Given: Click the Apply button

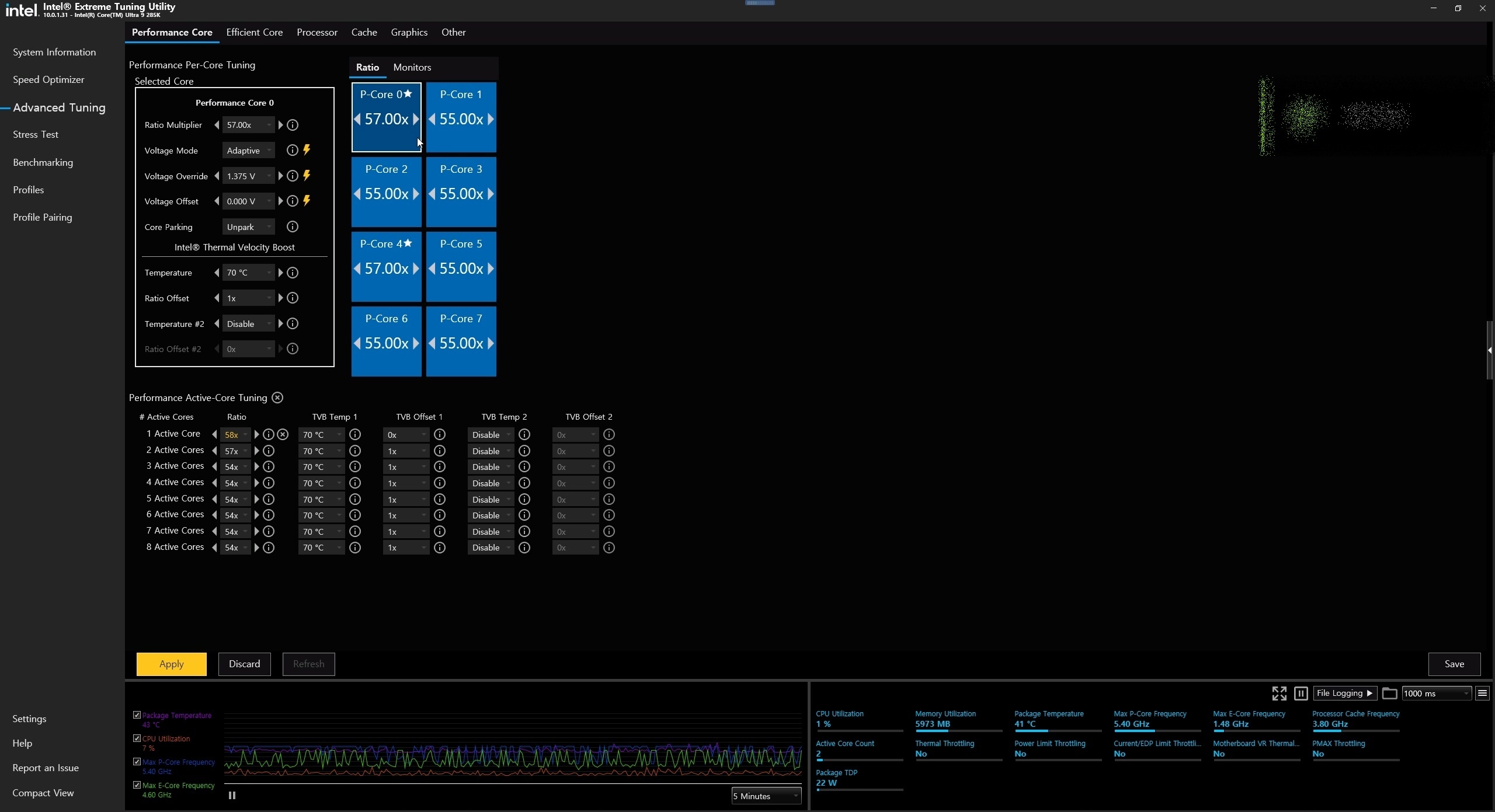Looking at the screenshot, I should pos(172,664).
